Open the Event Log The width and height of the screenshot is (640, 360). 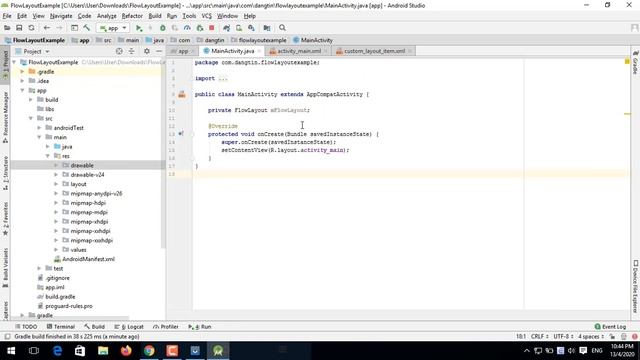(611, 327)
